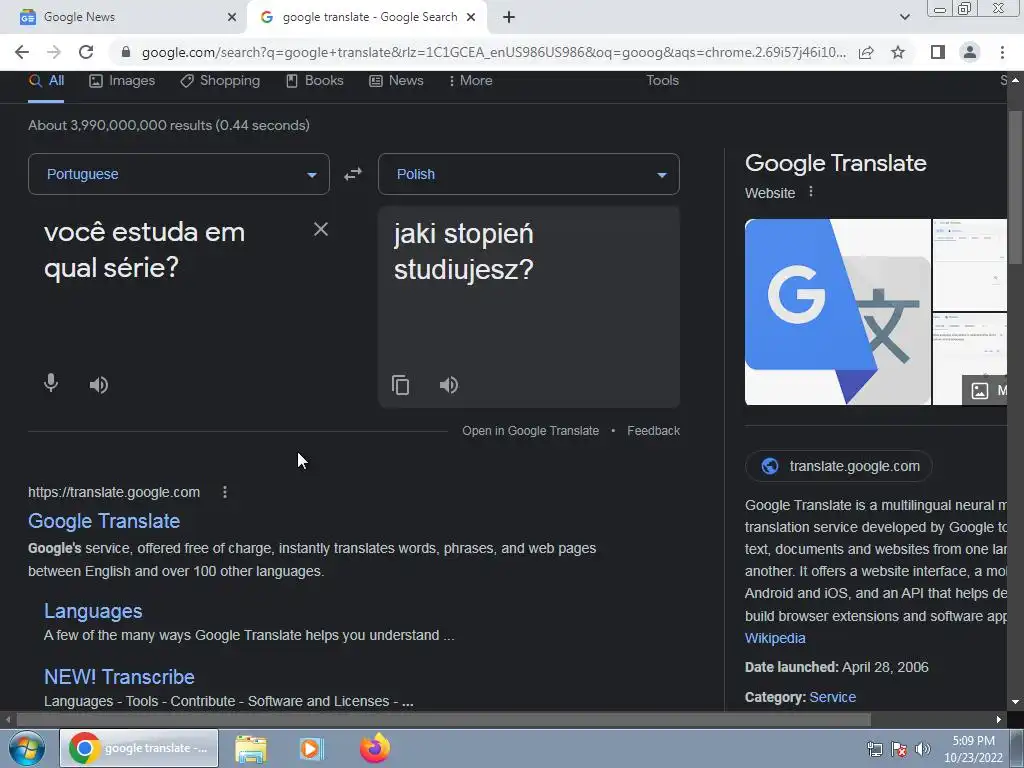This screenshot has width=1024, height=768.
Task: Open the Portuguese source language dropdown
Action: point(179,174)
